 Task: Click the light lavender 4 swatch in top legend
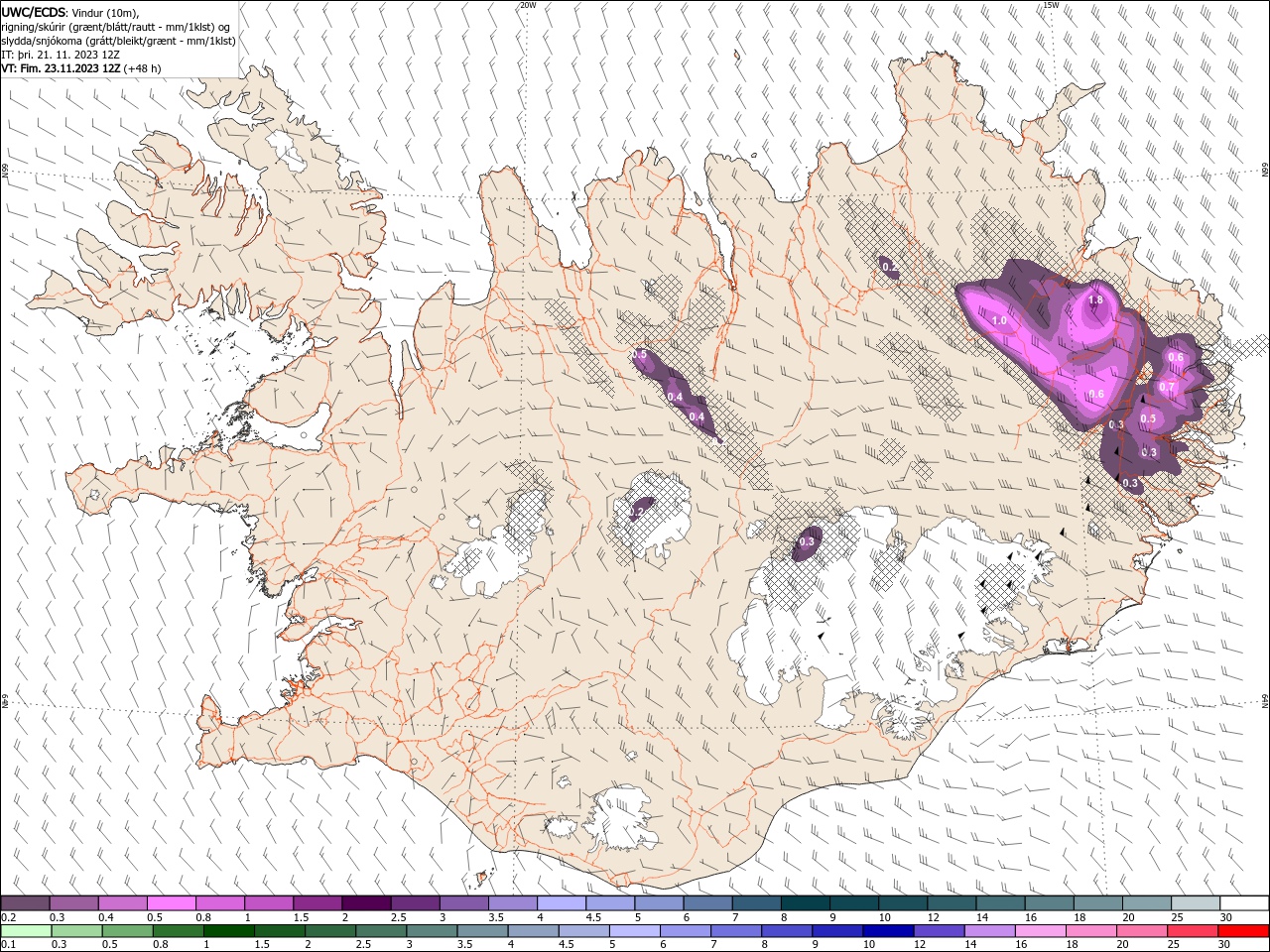(561, 902)
